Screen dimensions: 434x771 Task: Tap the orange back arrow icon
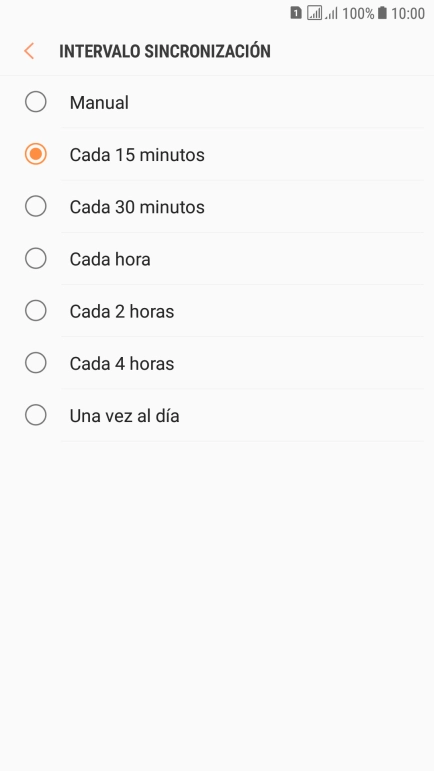tap(29, 51)
